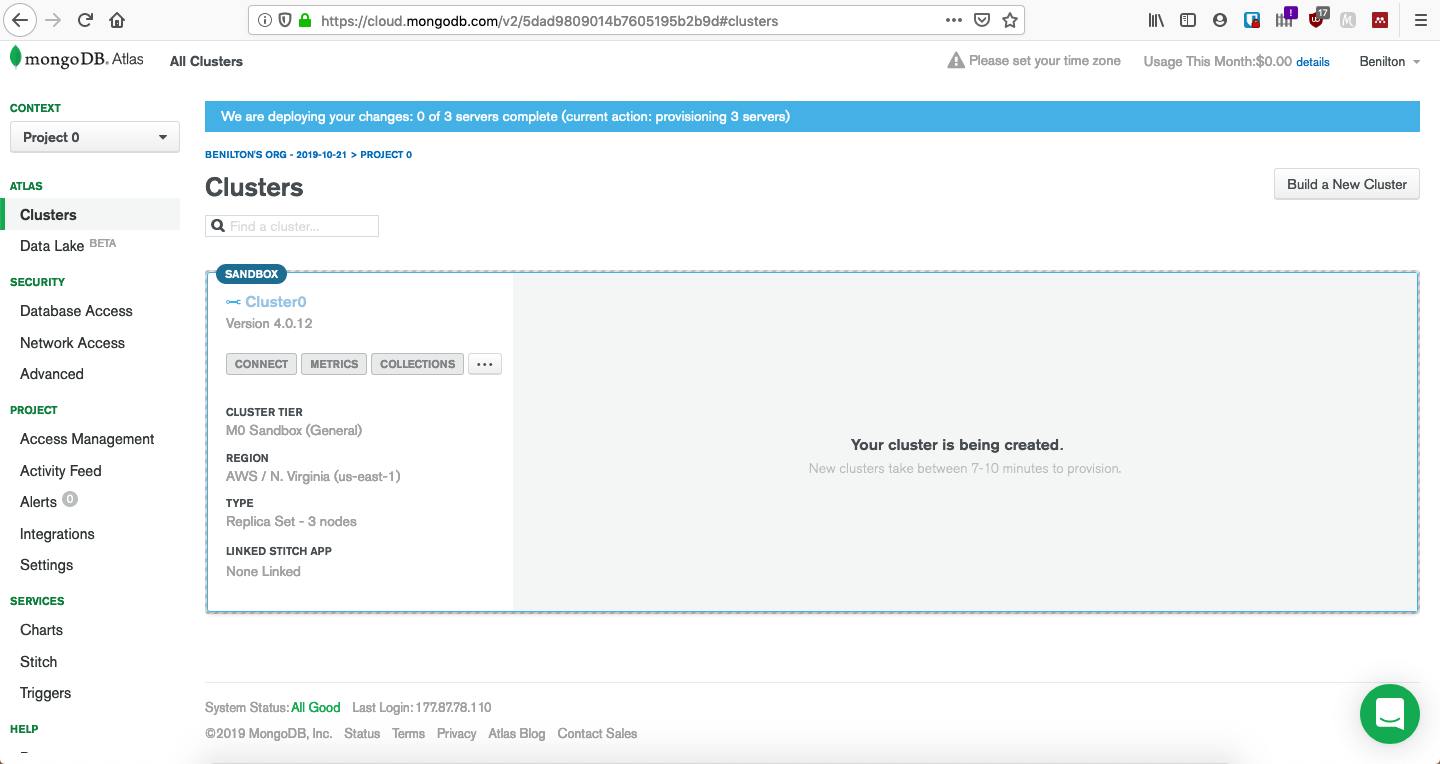
Task: Click the Bitwarden-style locked extension icon
Action: click(1252, 19)
